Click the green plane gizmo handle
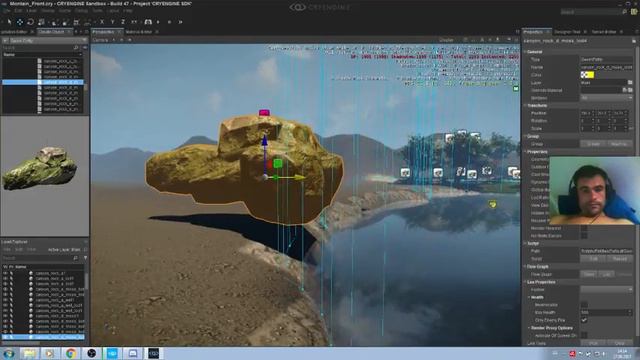The image size is (640, 360). (278, 163)
